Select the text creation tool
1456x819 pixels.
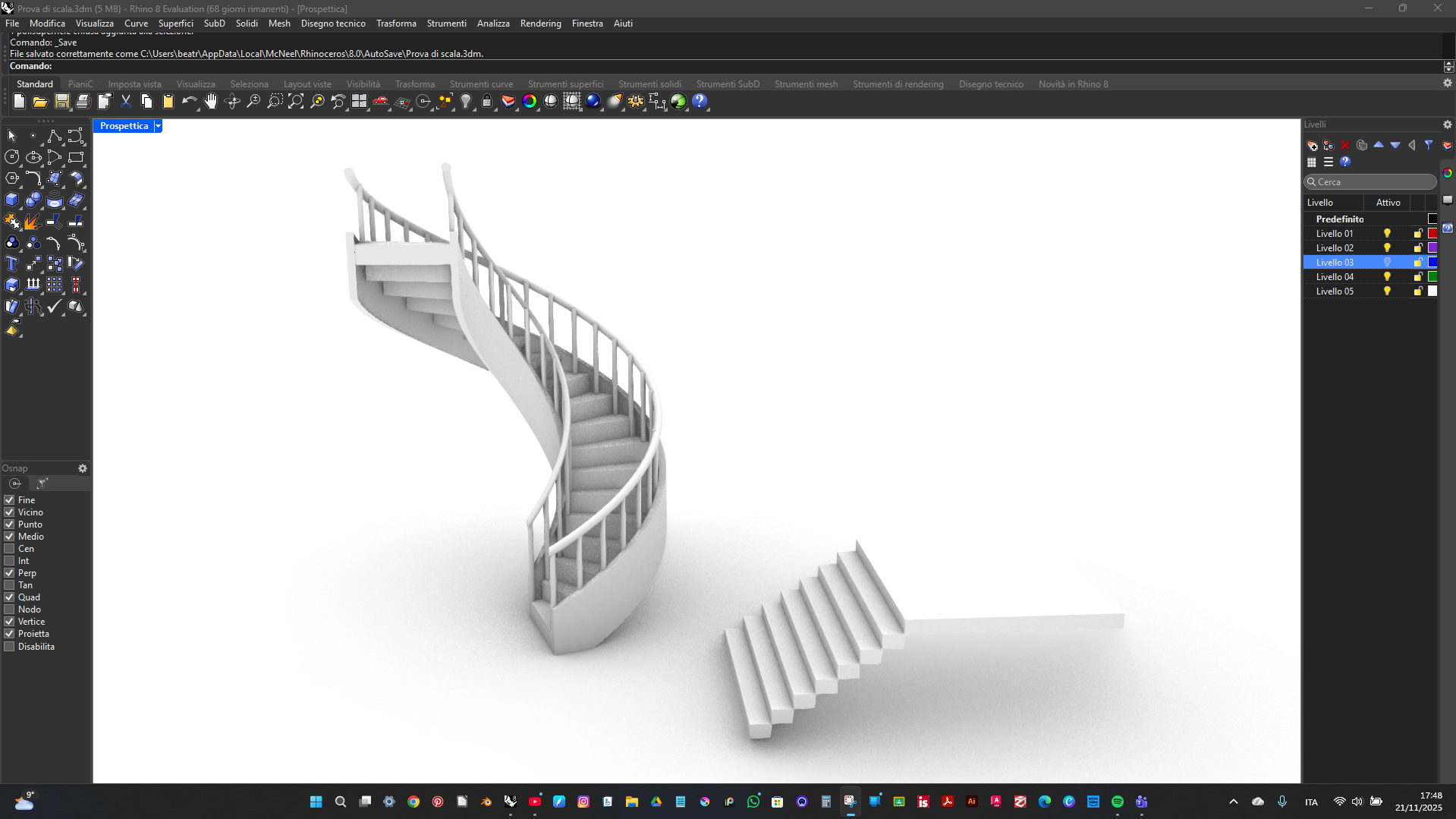coord(11,263)
